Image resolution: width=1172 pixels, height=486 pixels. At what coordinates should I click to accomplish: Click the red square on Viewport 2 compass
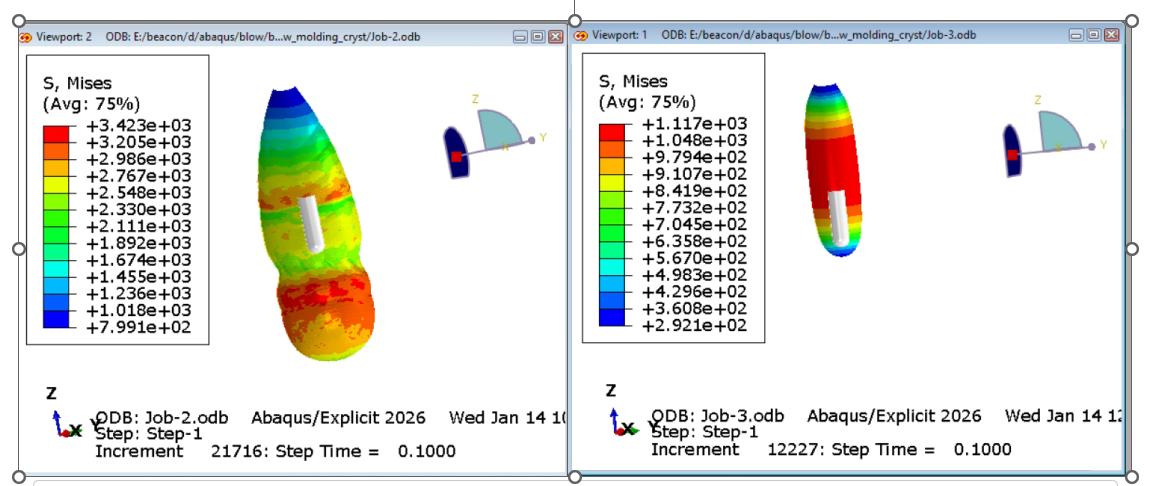[x=456, y=156]
